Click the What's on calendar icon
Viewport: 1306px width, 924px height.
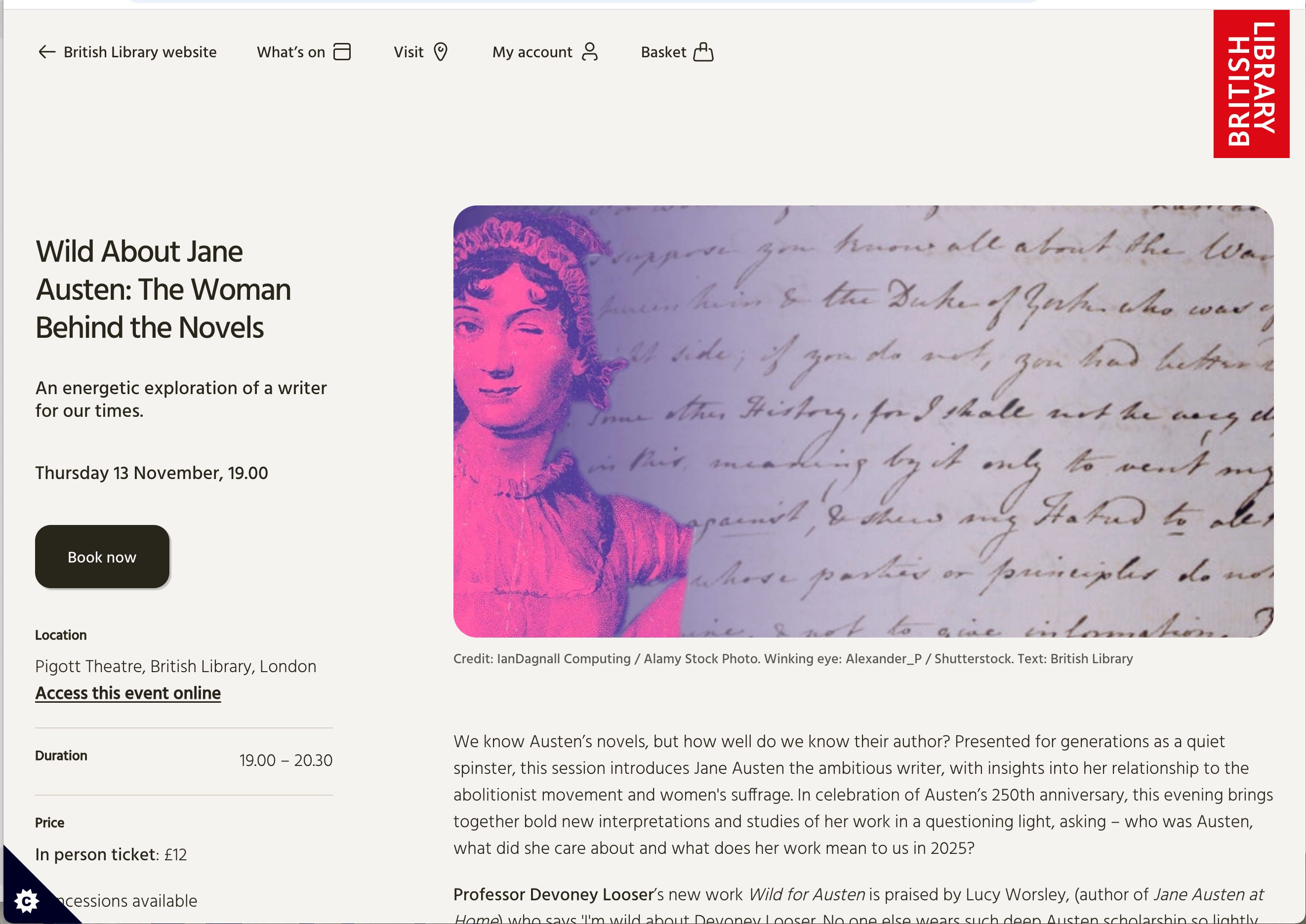[x=342, y=52]
